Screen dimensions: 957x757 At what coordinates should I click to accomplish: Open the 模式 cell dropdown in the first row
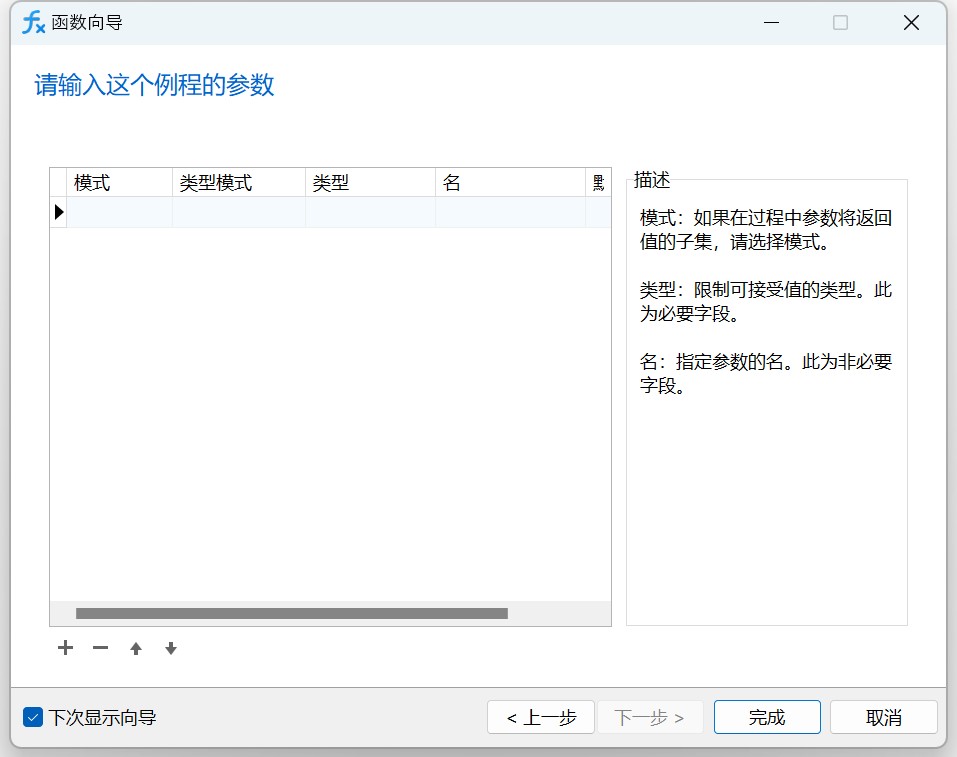click(x=118, y=211)
